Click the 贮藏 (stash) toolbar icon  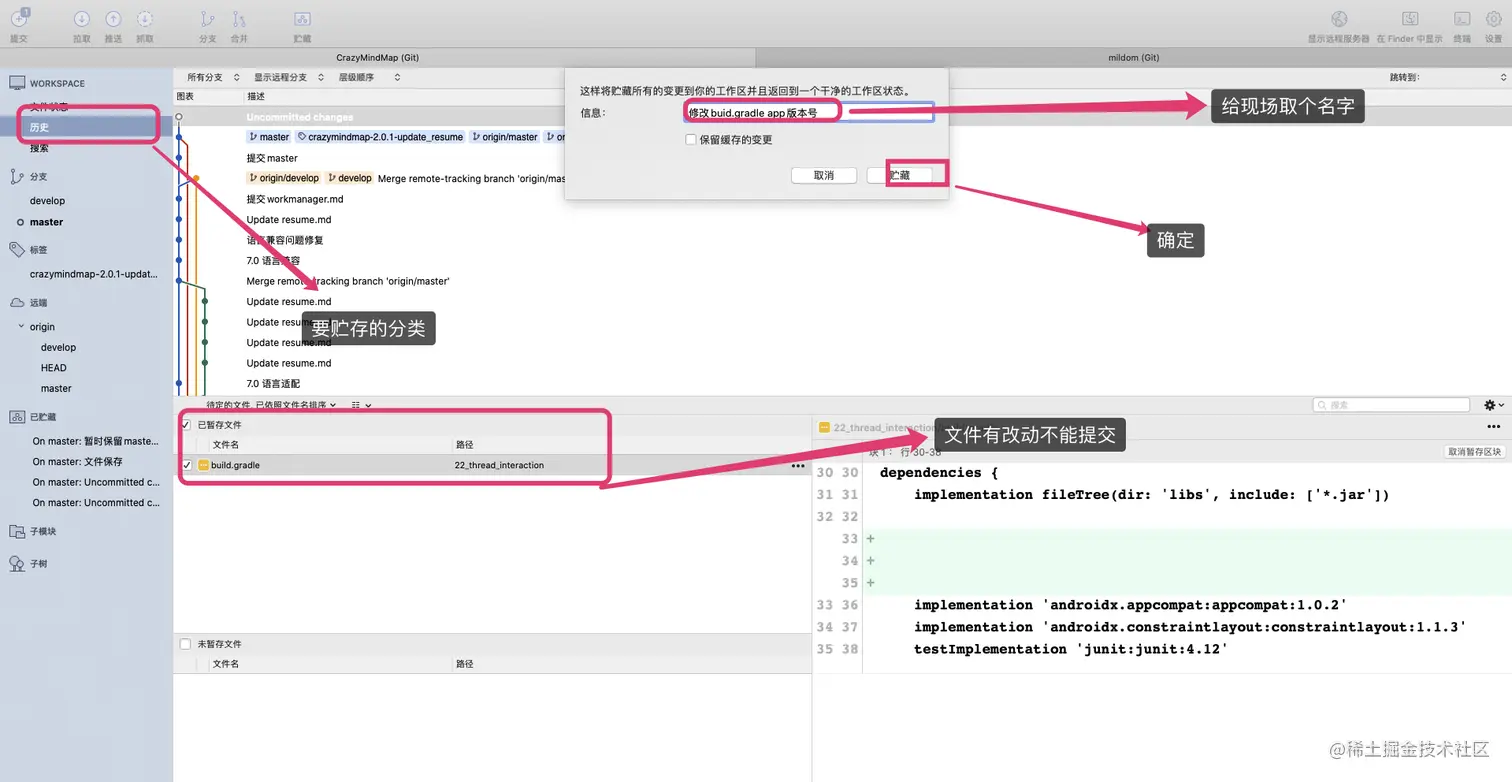point(302,19)
